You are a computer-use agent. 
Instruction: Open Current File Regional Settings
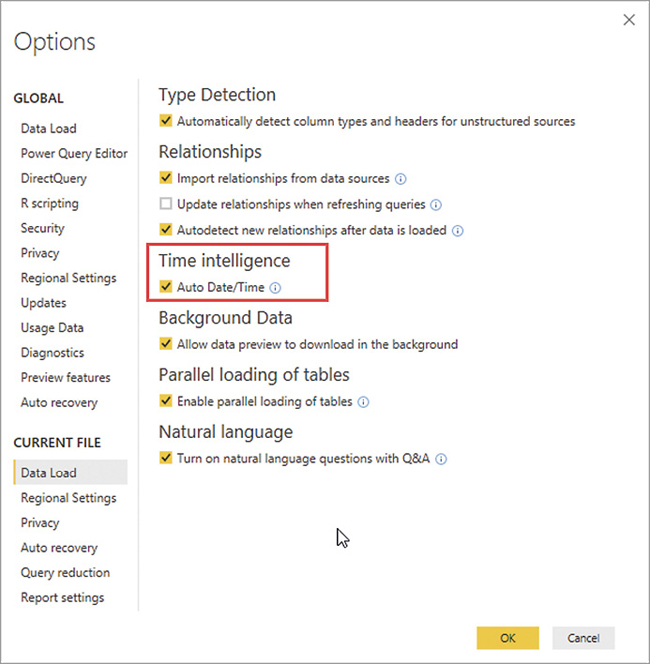pyautogui.click(x=69, y=498)
